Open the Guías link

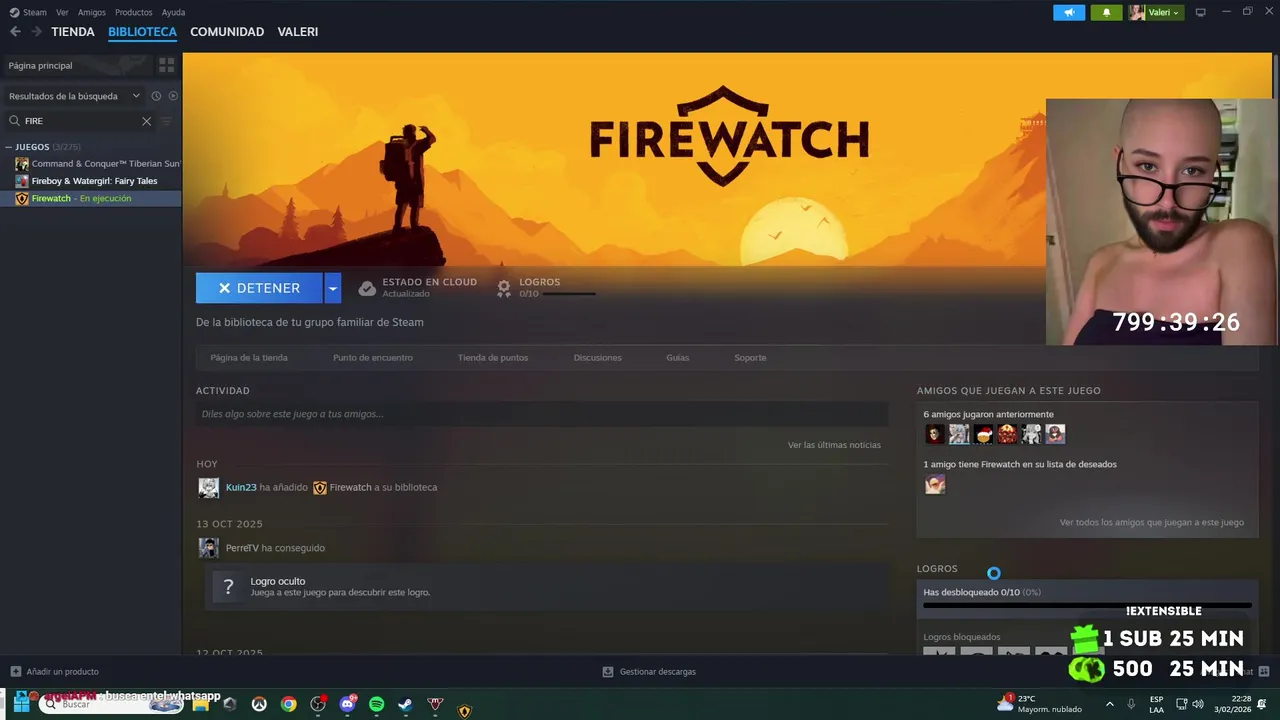tap(678, 358)
